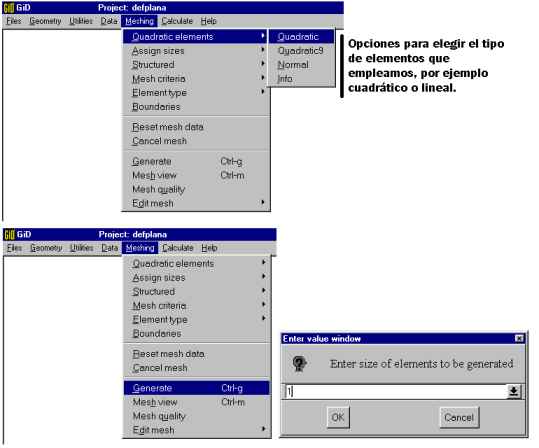Open the Calculate menu in top window
This screenshot has width=539, height=448.
click(x=177, y=21)
